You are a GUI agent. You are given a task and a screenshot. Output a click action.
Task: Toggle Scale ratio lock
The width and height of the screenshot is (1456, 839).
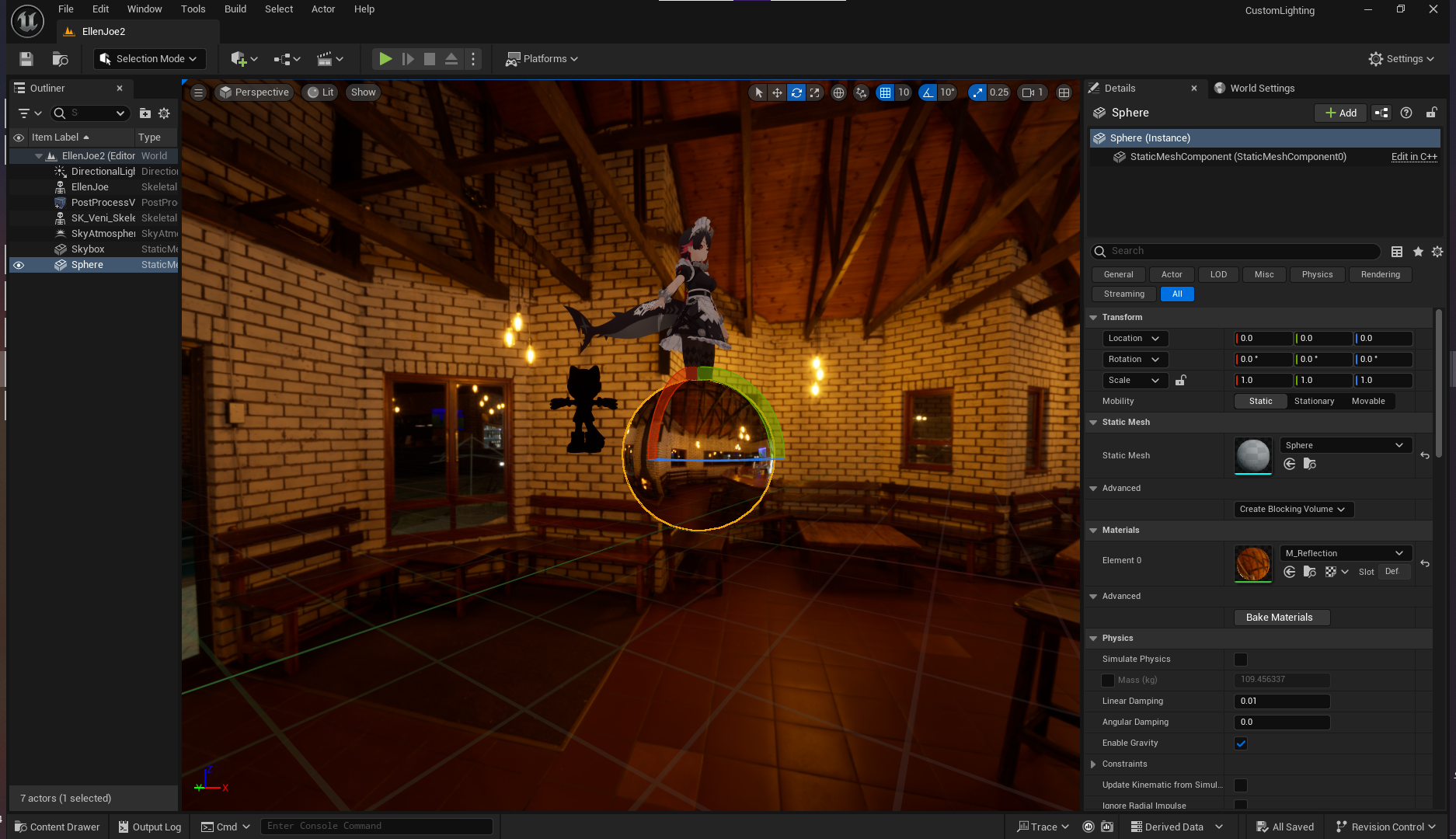(1180, 381)
